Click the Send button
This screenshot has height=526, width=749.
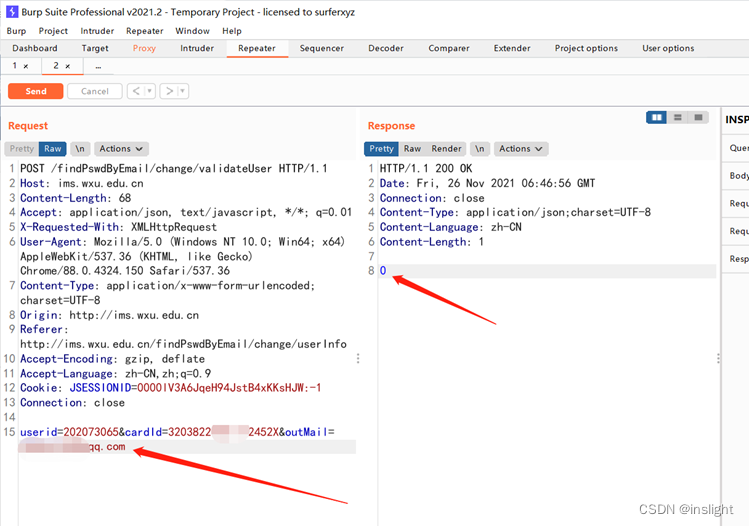(36, 91)
